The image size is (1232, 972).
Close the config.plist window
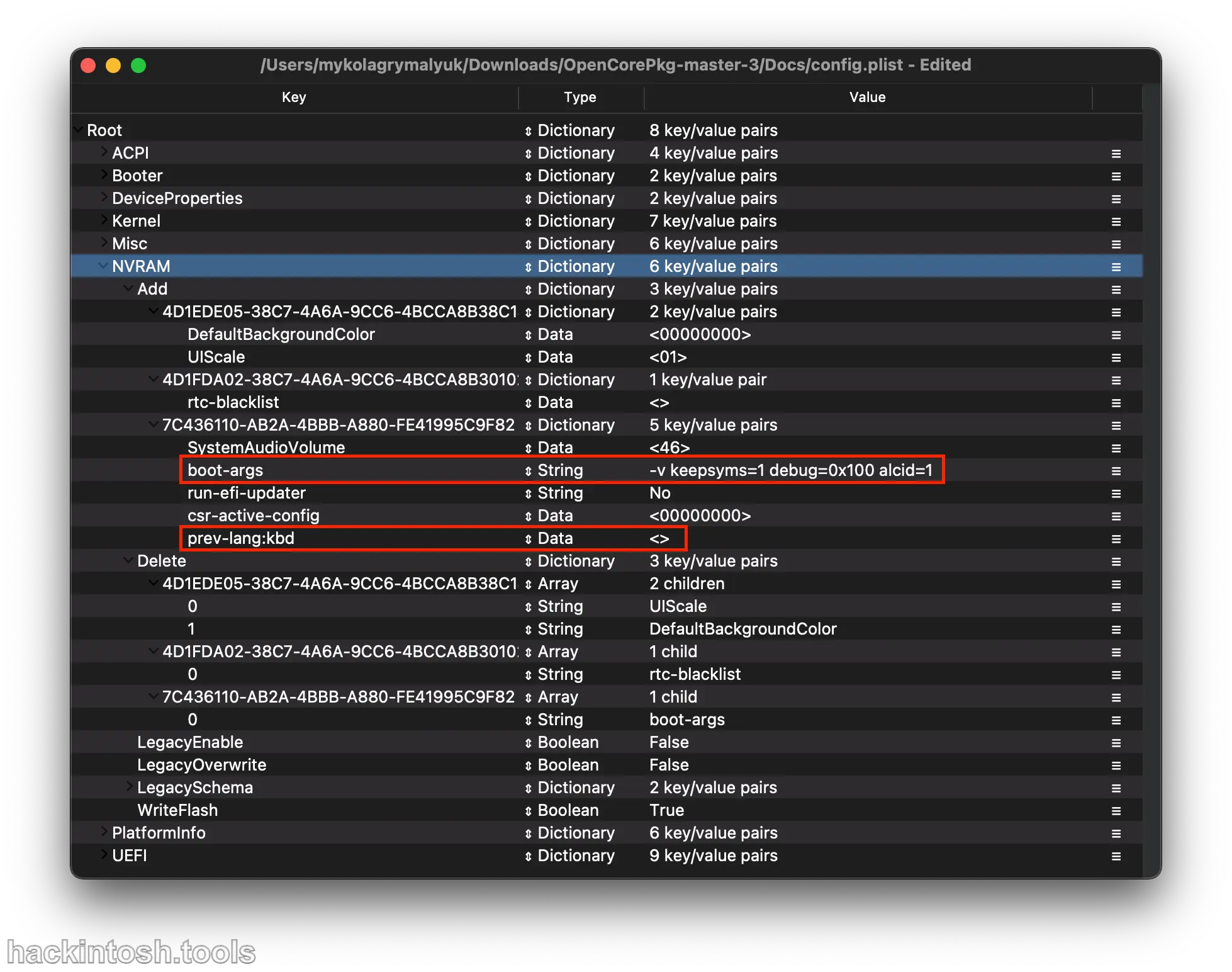[x=88, y=65]
